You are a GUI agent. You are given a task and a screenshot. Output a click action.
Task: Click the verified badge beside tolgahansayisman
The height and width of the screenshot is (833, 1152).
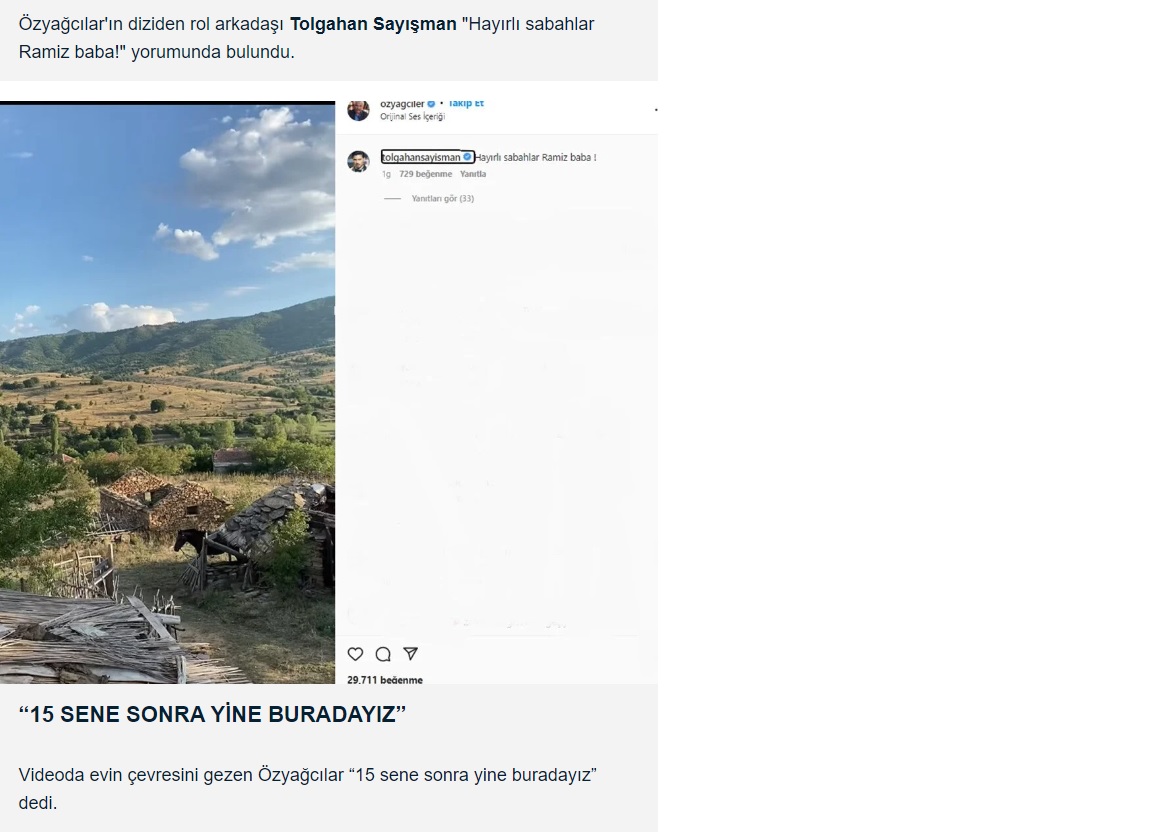tap(467, 157)
